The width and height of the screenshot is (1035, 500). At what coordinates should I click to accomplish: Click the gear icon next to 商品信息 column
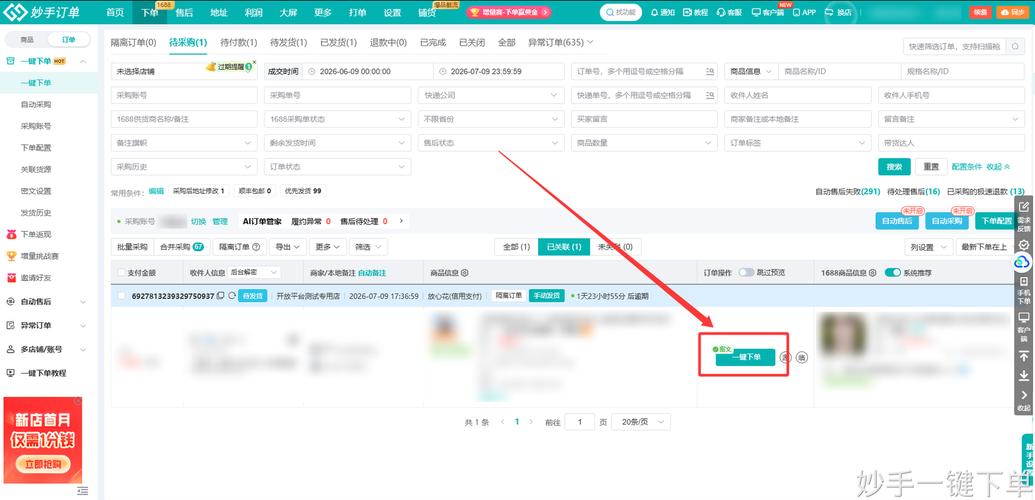click(465, 273)
